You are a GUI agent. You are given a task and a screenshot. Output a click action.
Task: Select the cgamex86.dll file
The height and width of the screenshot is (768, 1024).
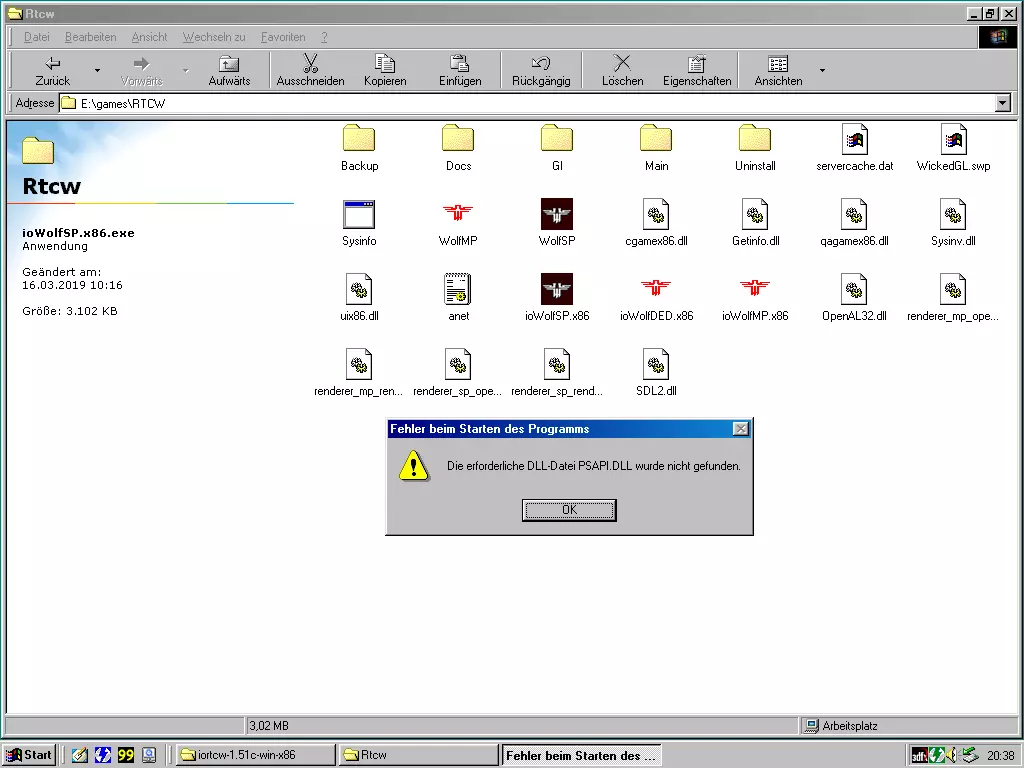point(656,223)
